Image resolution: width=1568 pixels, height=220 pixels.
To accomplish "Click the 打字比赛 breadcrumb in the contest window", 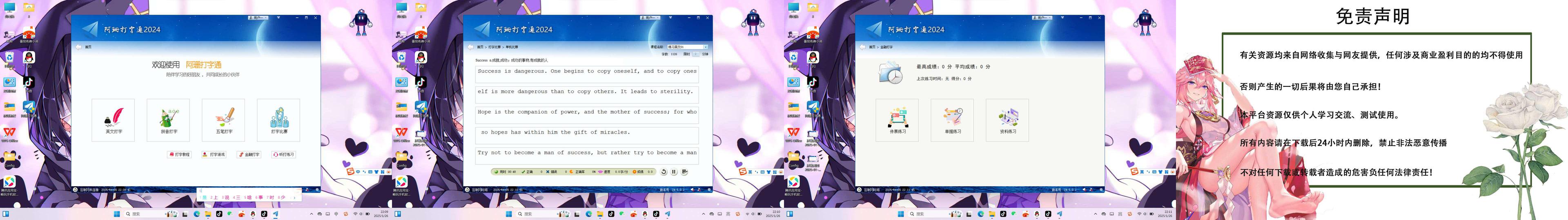I will [494, 47].
